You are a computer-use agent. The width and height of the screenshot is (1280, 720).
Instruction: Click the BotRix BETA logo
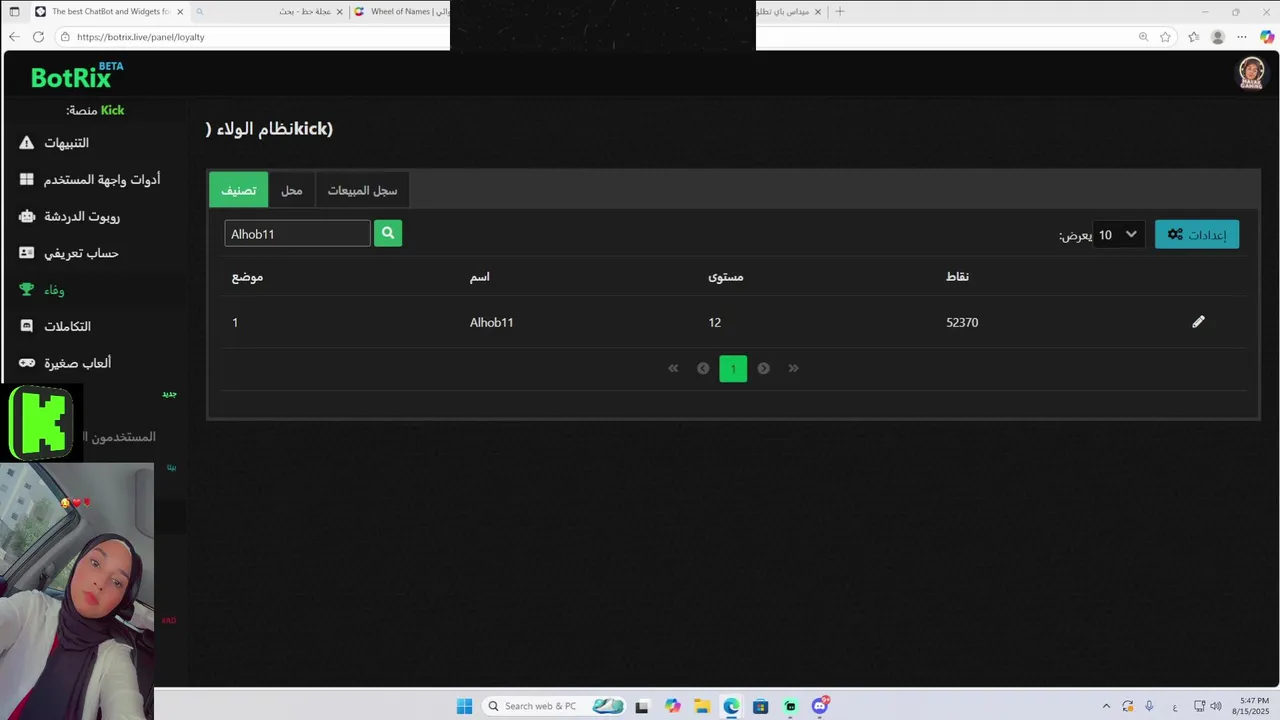coord(77,75)
